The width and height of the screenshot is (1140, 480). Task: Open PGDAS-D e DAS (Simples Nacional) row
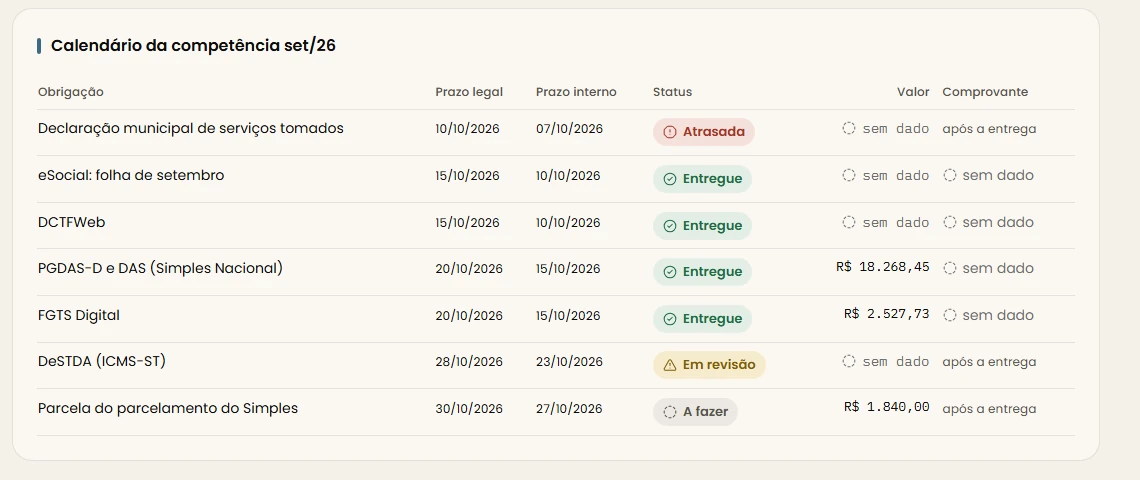point(555,272)
